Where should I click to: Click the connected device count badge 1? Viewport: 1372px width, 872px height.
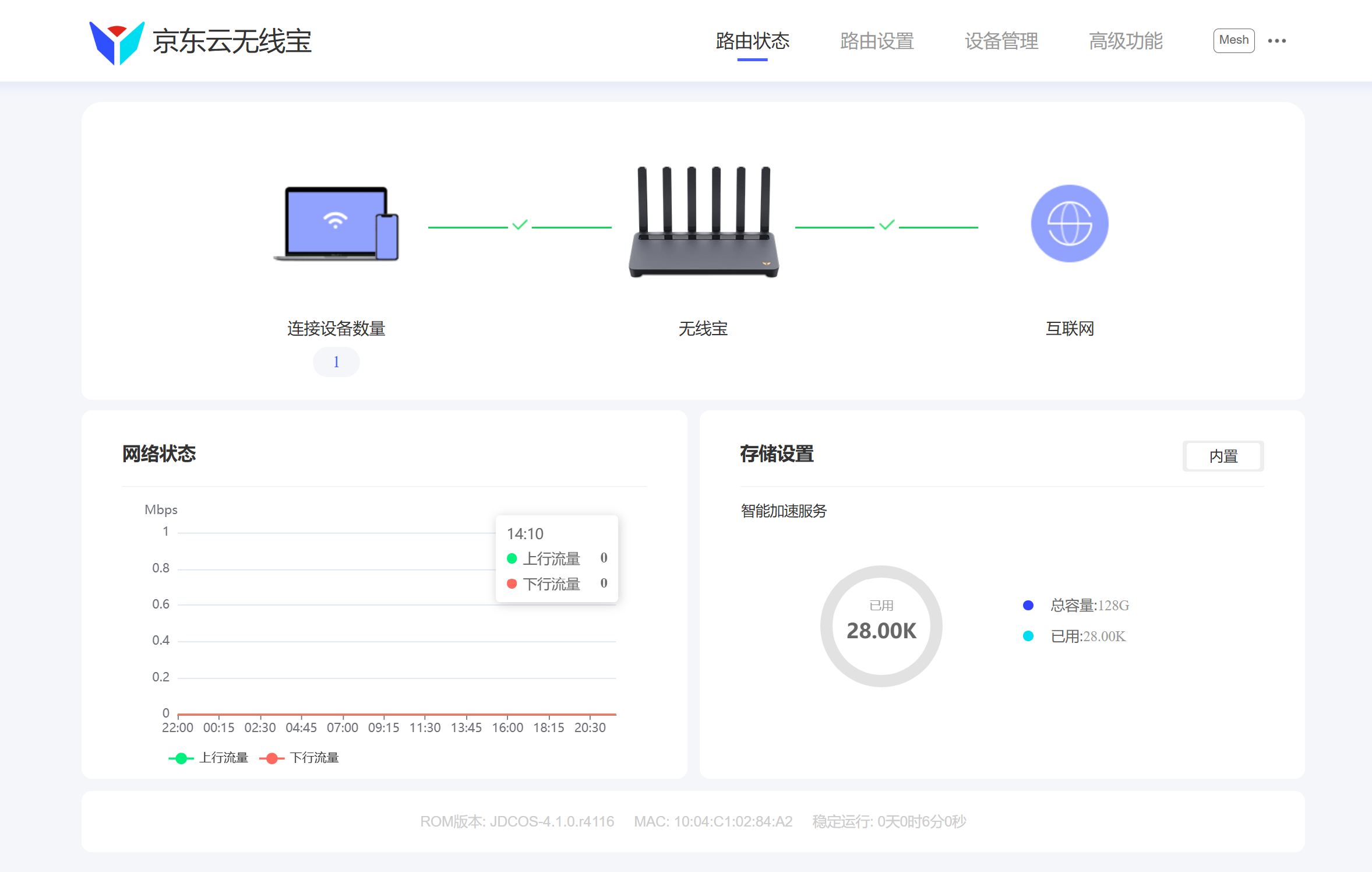pos(336,362)
